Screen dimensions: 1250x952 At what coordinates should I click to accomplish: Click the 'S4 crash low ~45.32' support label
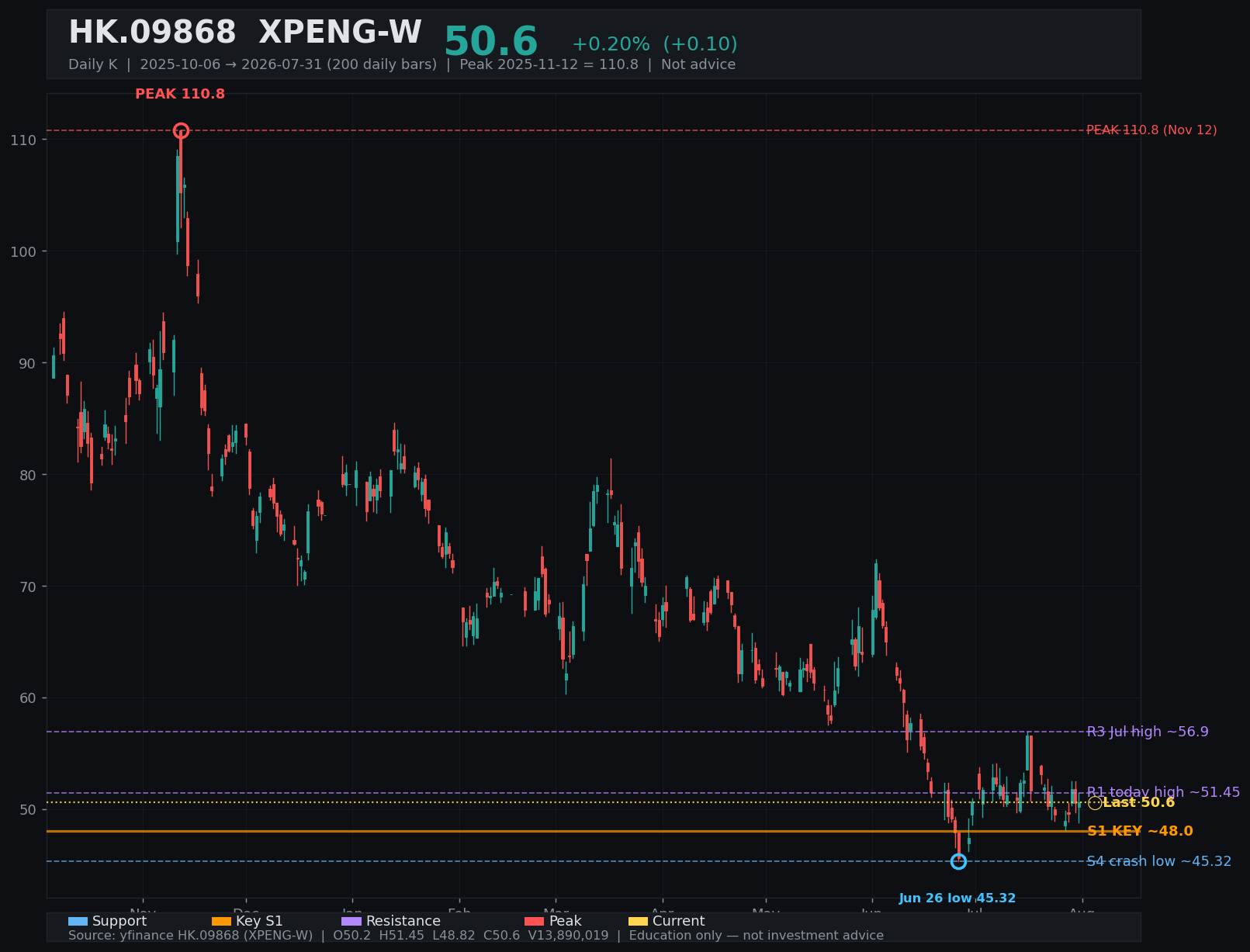click(x=1158, y=861)
